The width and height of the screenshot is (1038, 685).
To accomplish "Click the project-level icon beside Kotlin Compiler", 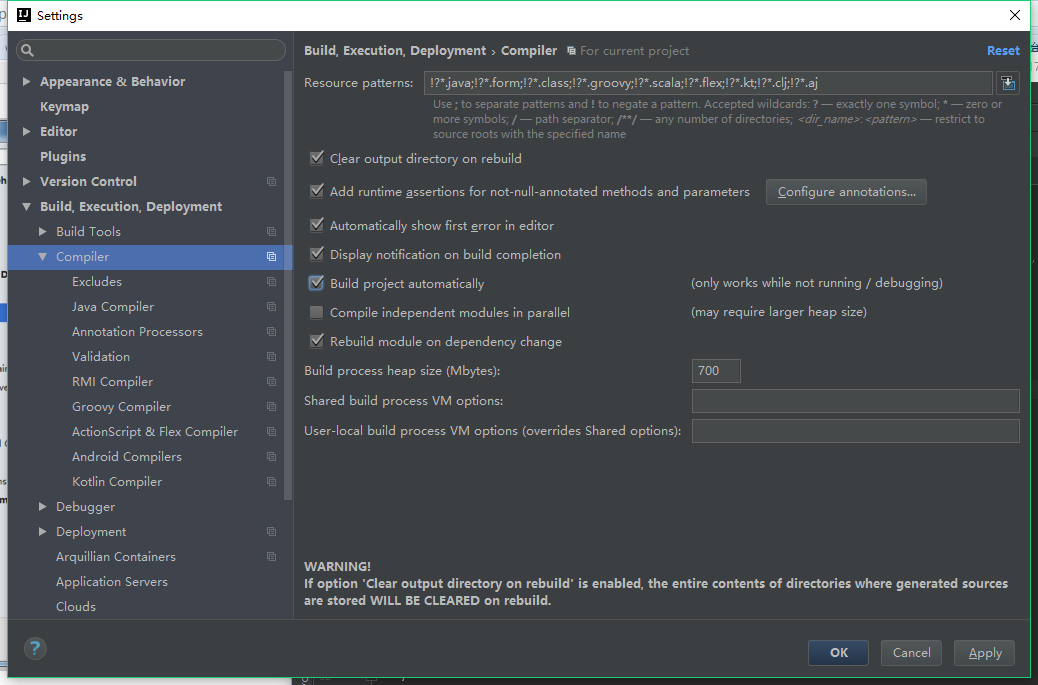I will (x=271, y=482).
